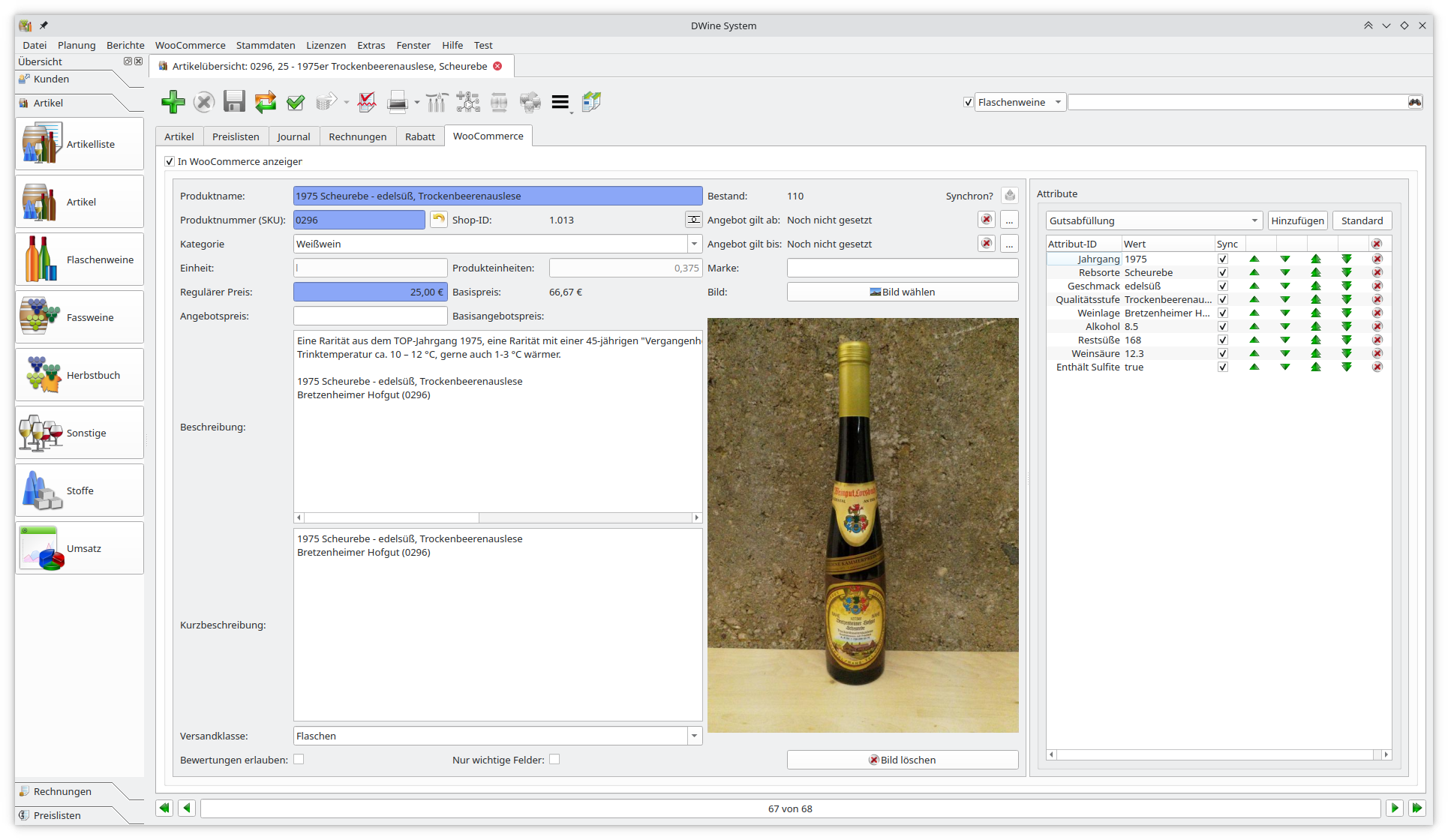Switch to the Rabatt tab
1448x840 pixels.
coord(420,136)
